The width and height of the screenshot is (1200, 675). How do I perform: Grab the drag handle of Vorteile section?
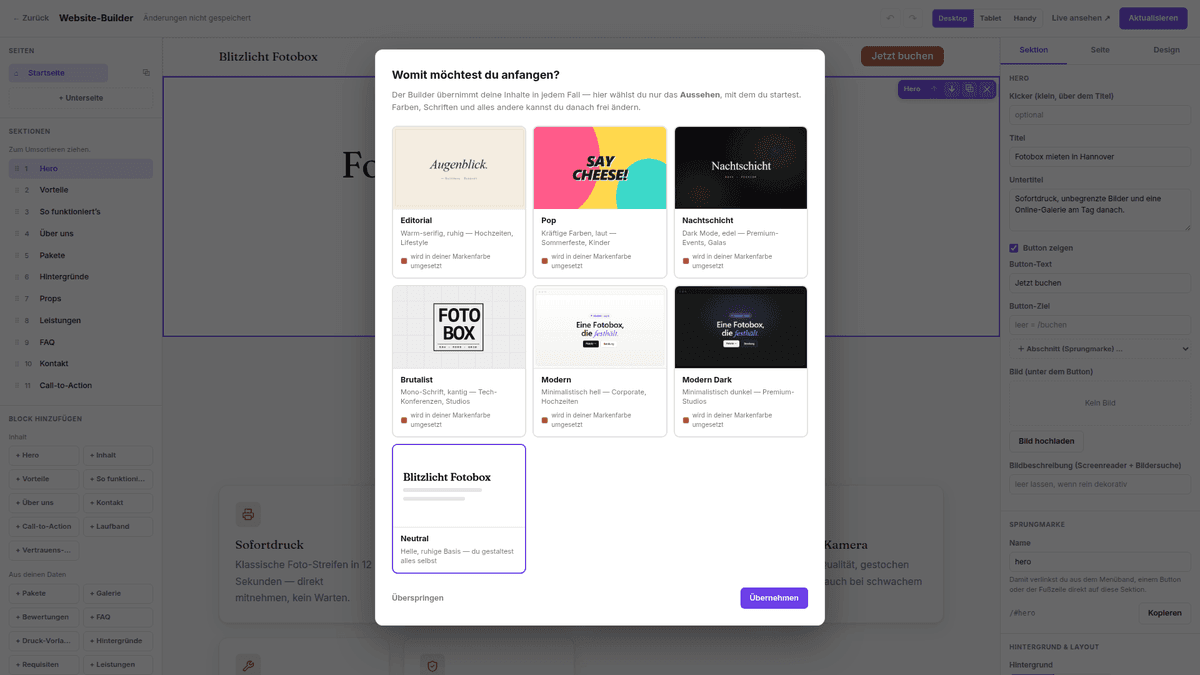[15, 190]
